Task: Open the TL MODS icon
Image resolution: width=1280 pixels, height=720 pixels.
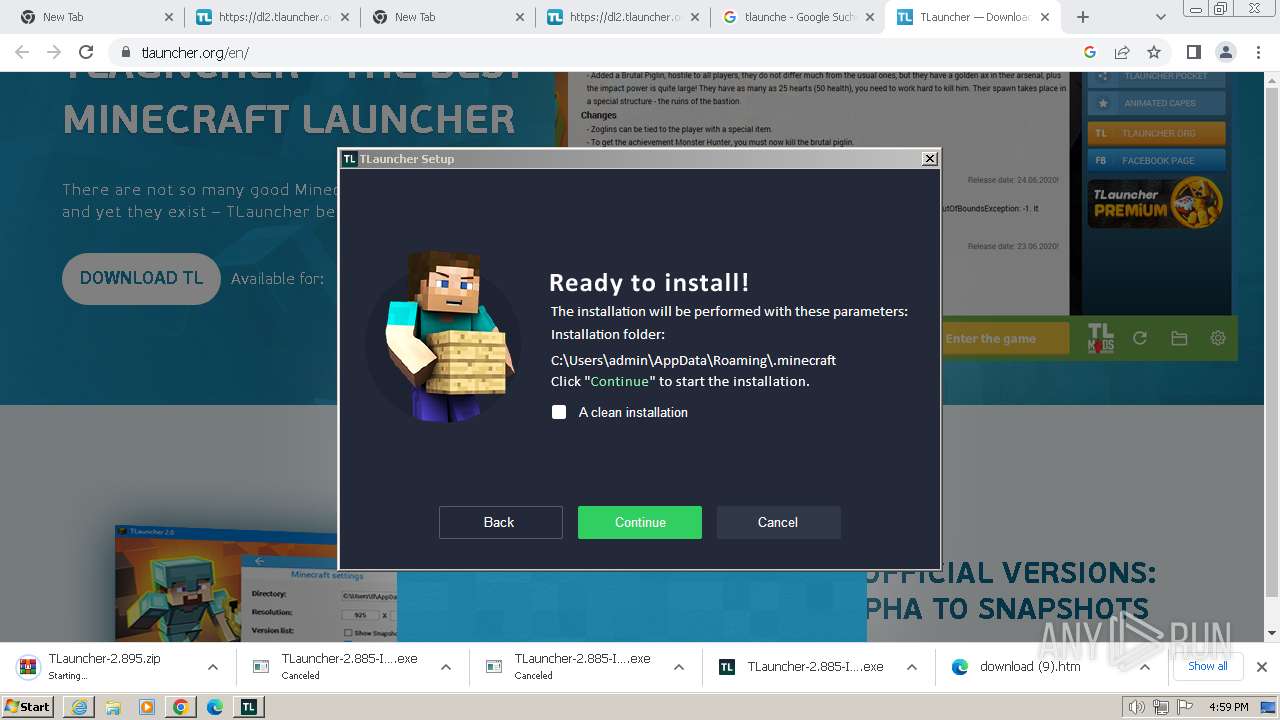Action: pos(1100,338)
